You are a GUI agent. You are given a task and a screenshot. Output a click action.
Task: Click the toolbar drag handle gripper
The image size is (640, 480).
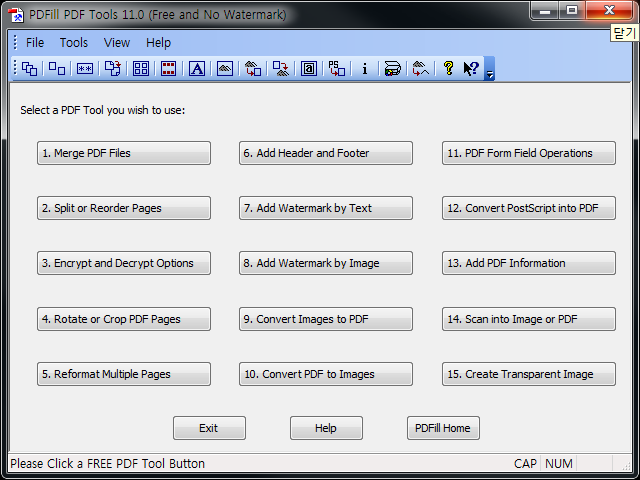(x=15, y=69)
